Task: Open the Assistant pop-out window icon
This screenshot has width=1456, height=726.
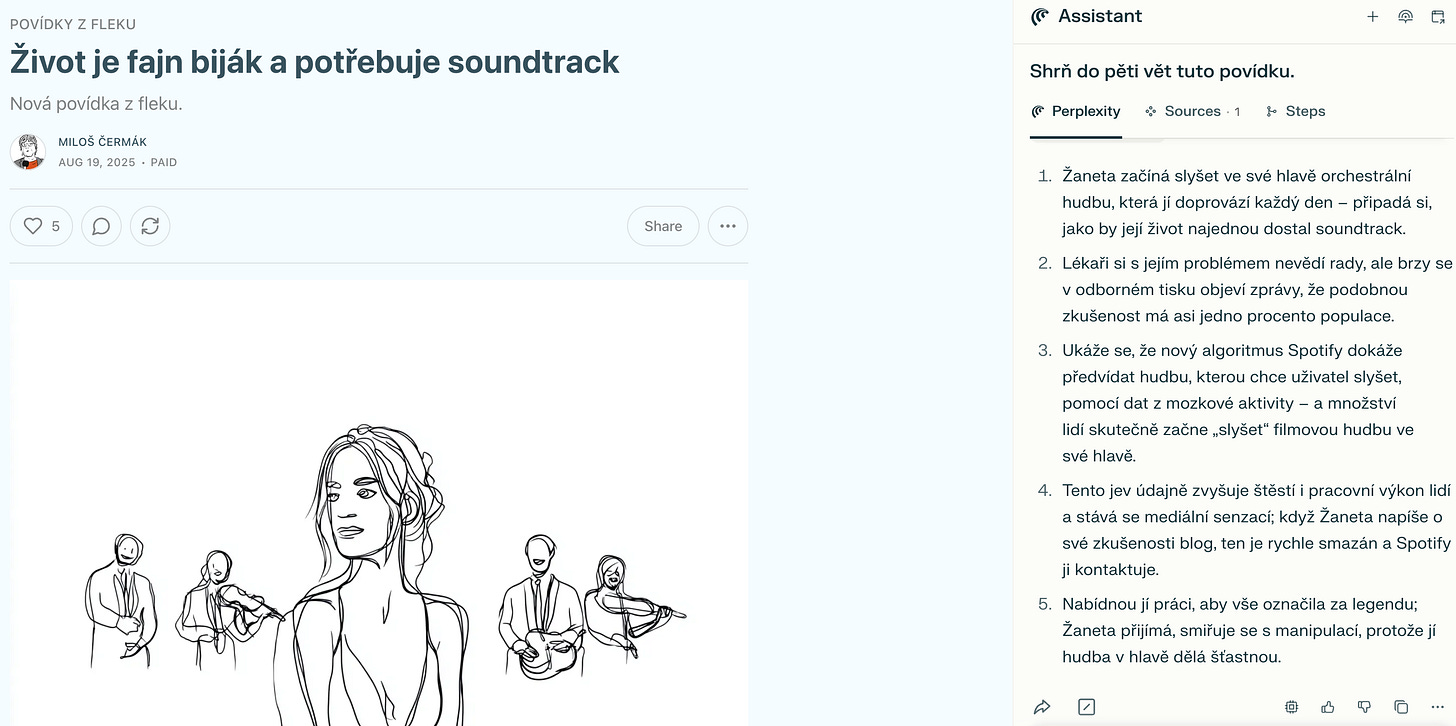Action: point(1439,17)
